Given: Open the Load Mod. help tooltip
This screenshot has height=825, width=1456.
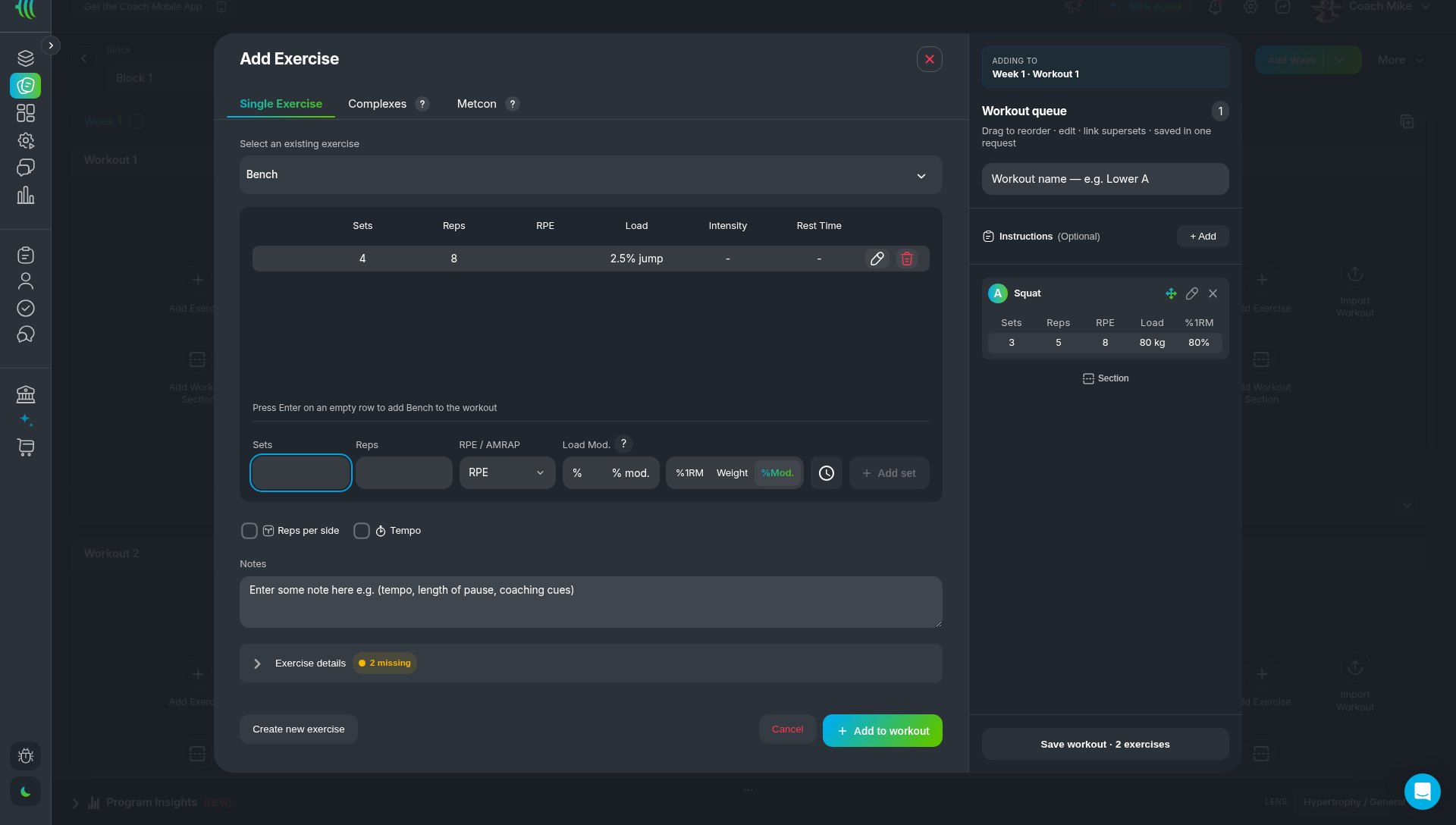Looking at the screenshot, I should 623,444.
